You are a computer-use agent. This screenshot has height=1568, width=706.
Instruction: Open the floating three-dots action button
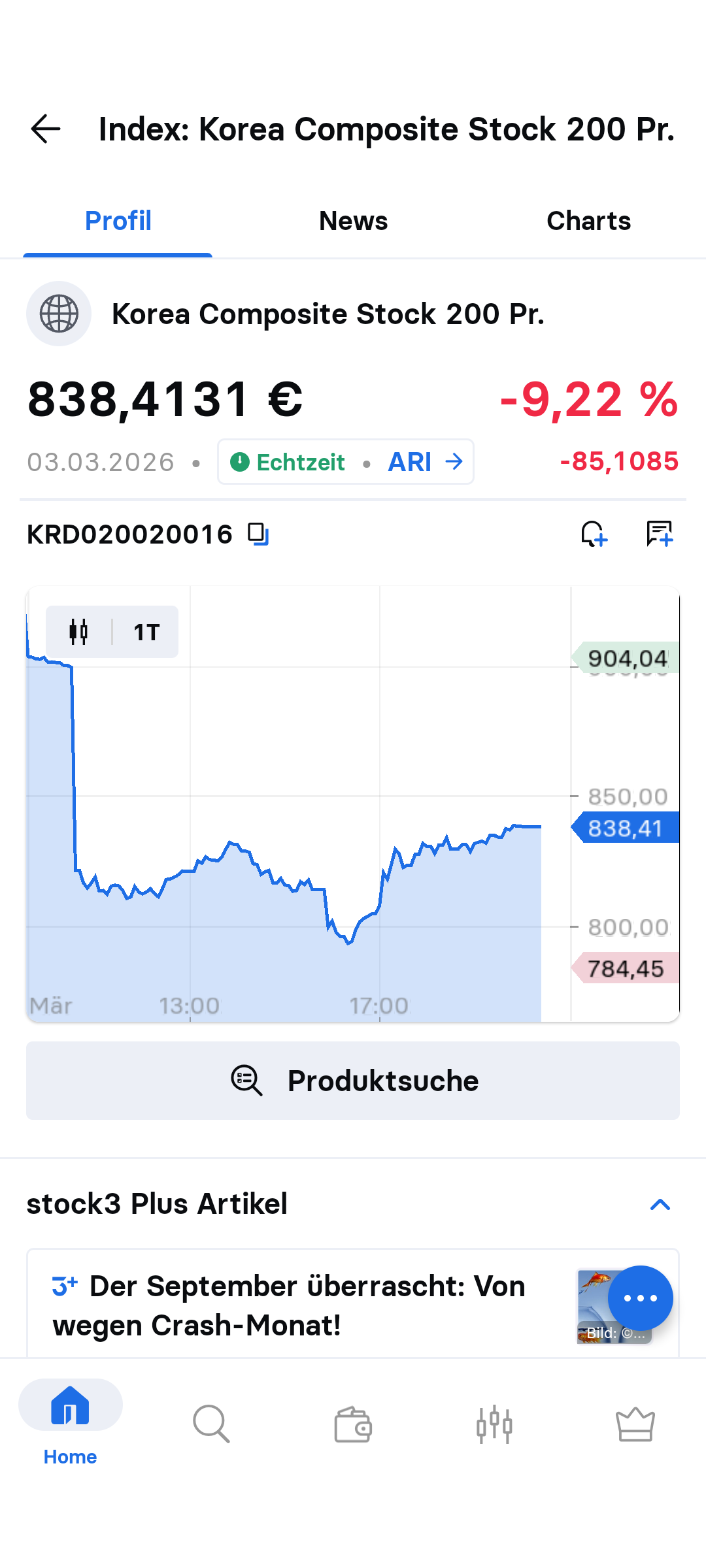click(x=640, y=1298)
